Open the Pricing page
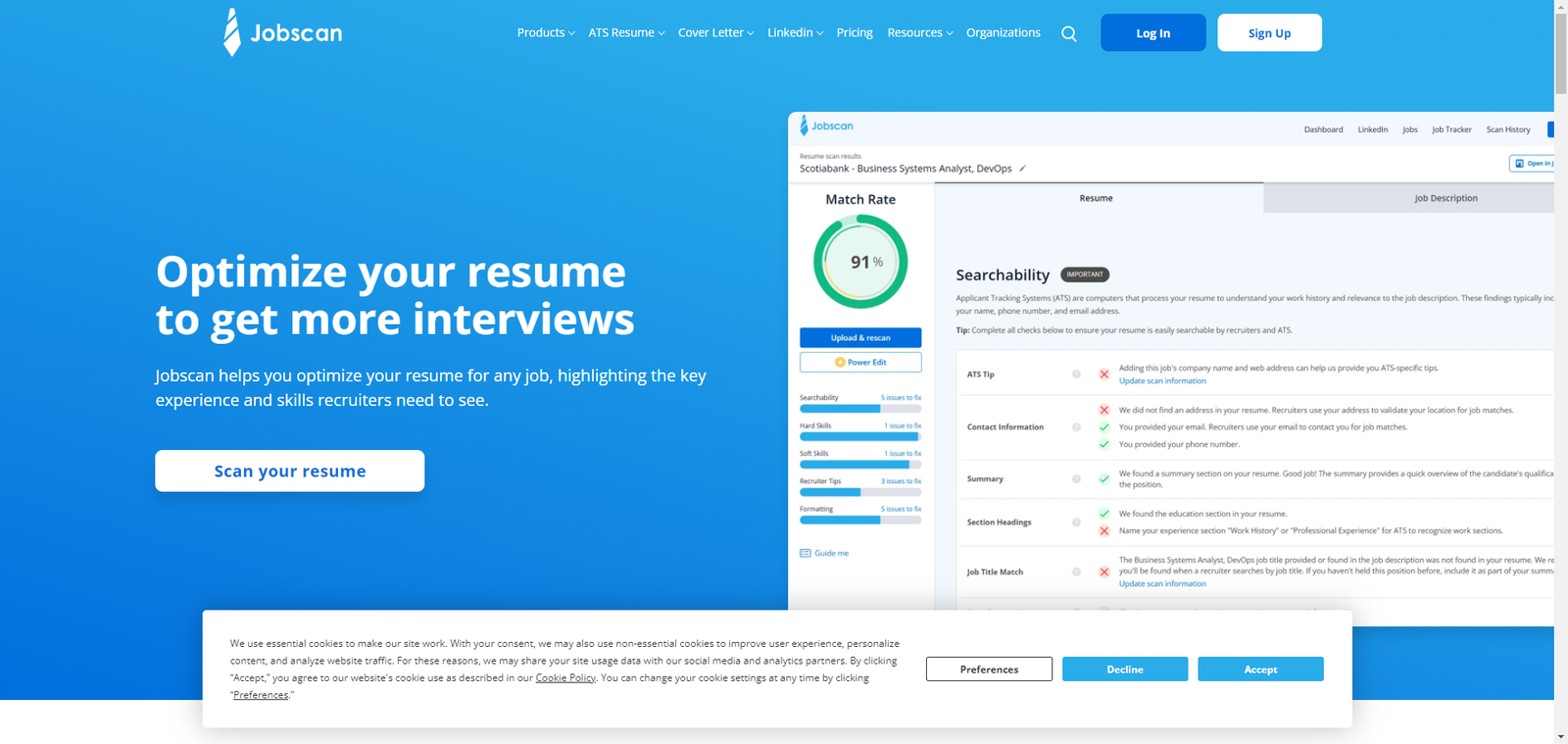Image resolution: width=1568 pixels, height=744 pixels. click(x=855, y=32)
